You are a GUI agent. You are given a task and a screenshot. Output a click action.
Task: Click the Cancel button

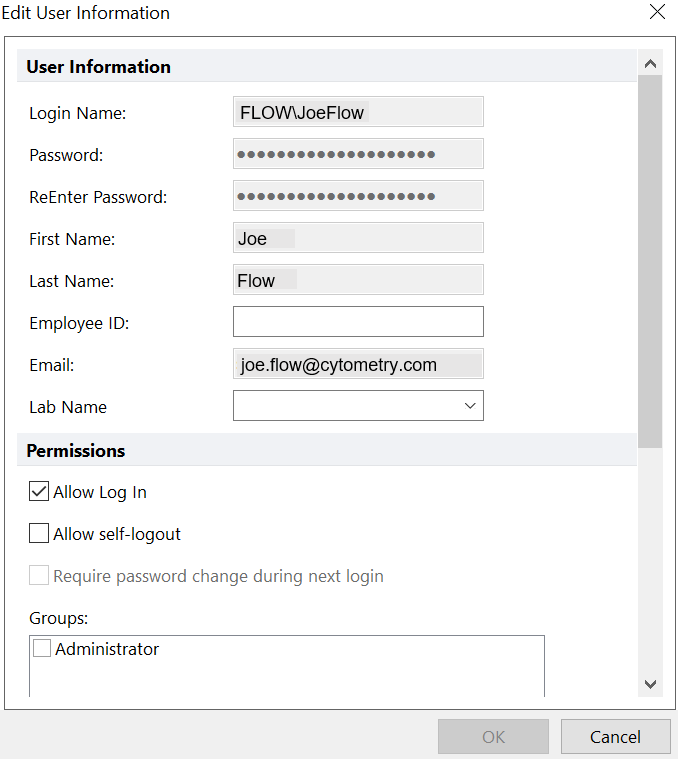tap(615, 737)
